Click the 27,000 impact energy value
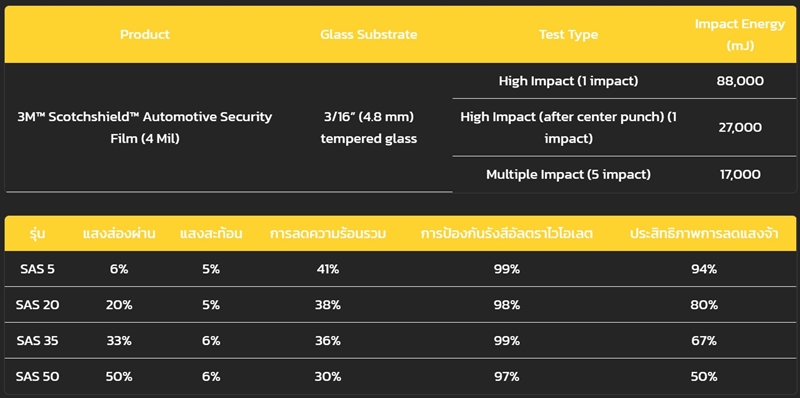The width and height of the screenshot is (800, 398). [740, 128]
